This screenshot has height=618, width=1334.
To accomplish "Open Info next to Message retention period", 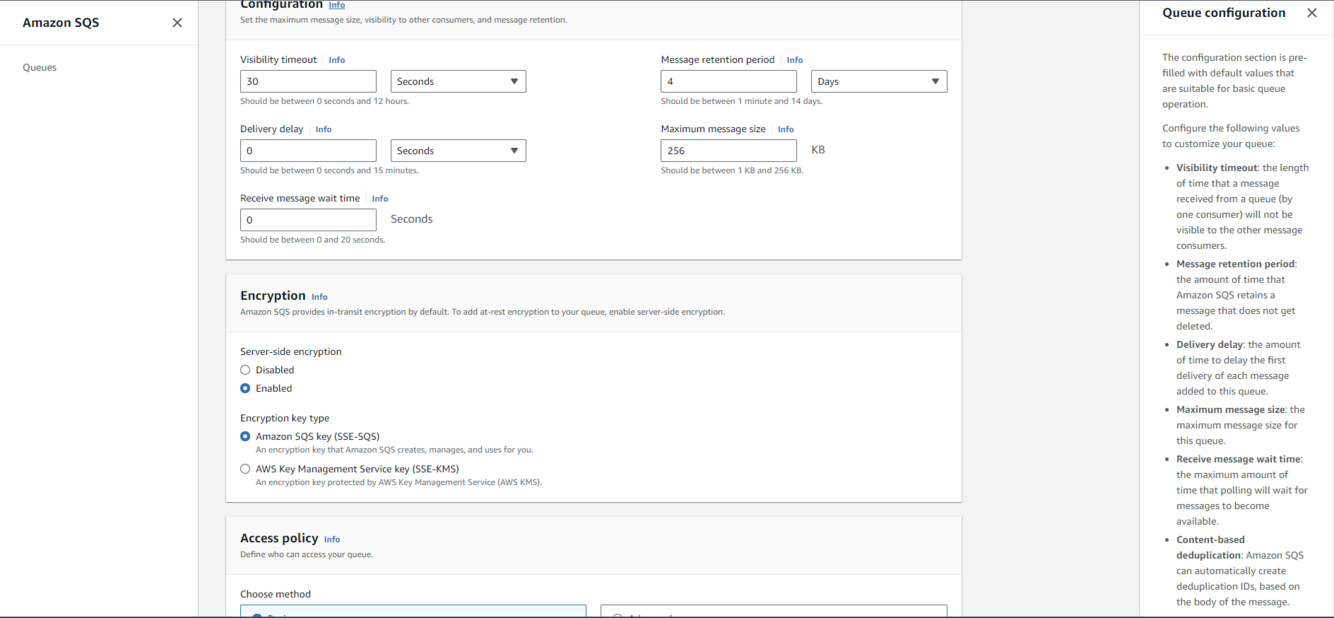I will pos(795,60).
